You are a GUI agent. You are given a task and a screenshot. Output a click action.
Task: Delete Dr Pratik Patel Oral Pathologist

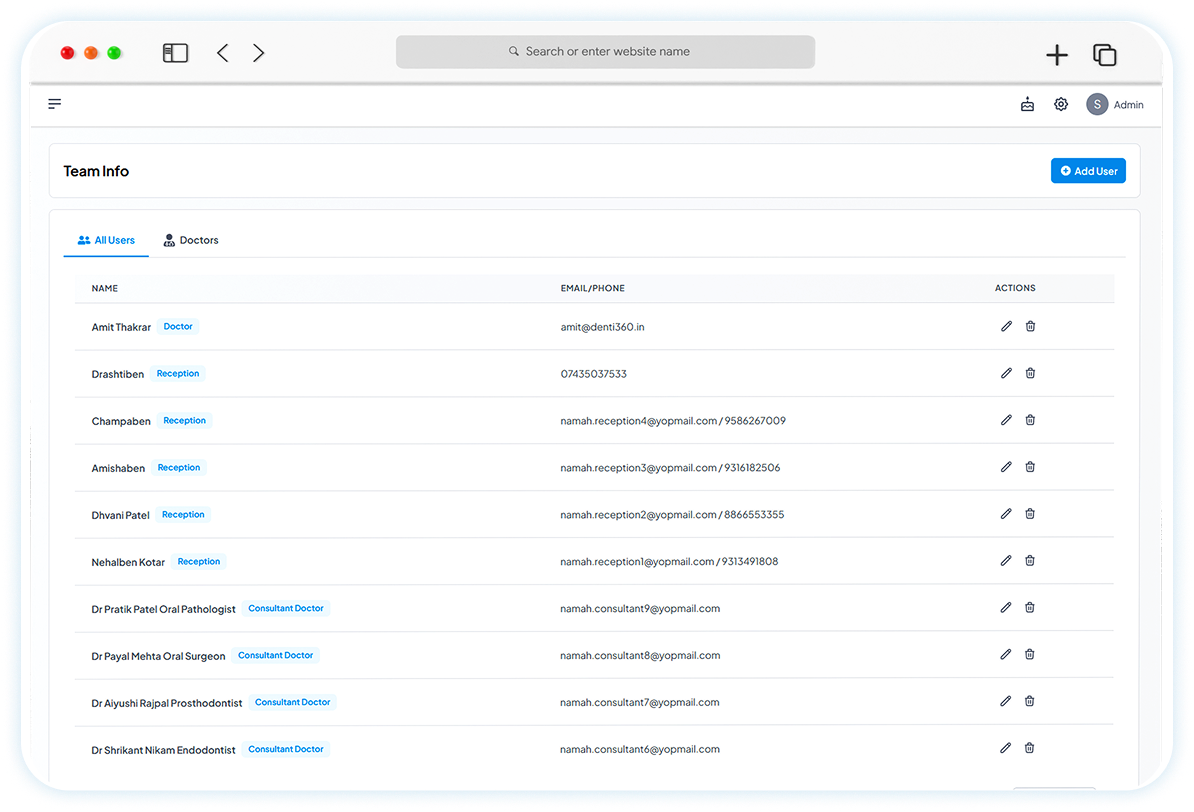[1030, 608]
